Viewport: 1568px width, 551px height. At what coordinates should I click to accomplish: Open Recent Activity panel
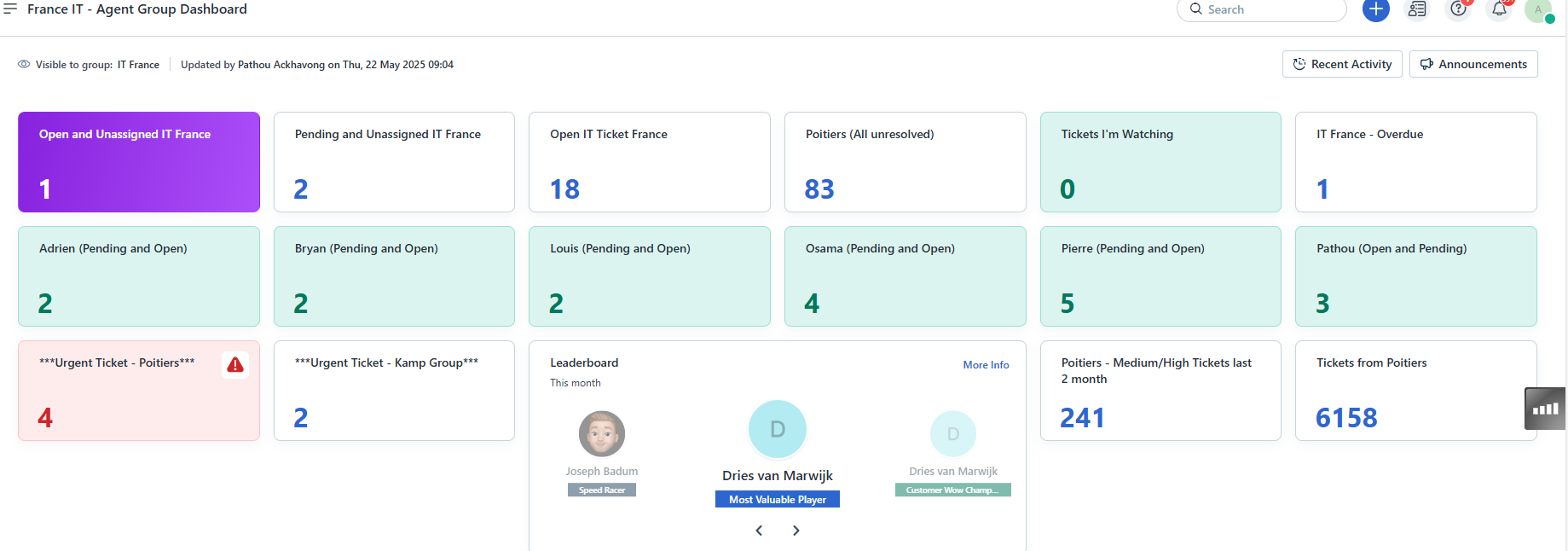pyautogui.click(x=1342, y=65)
